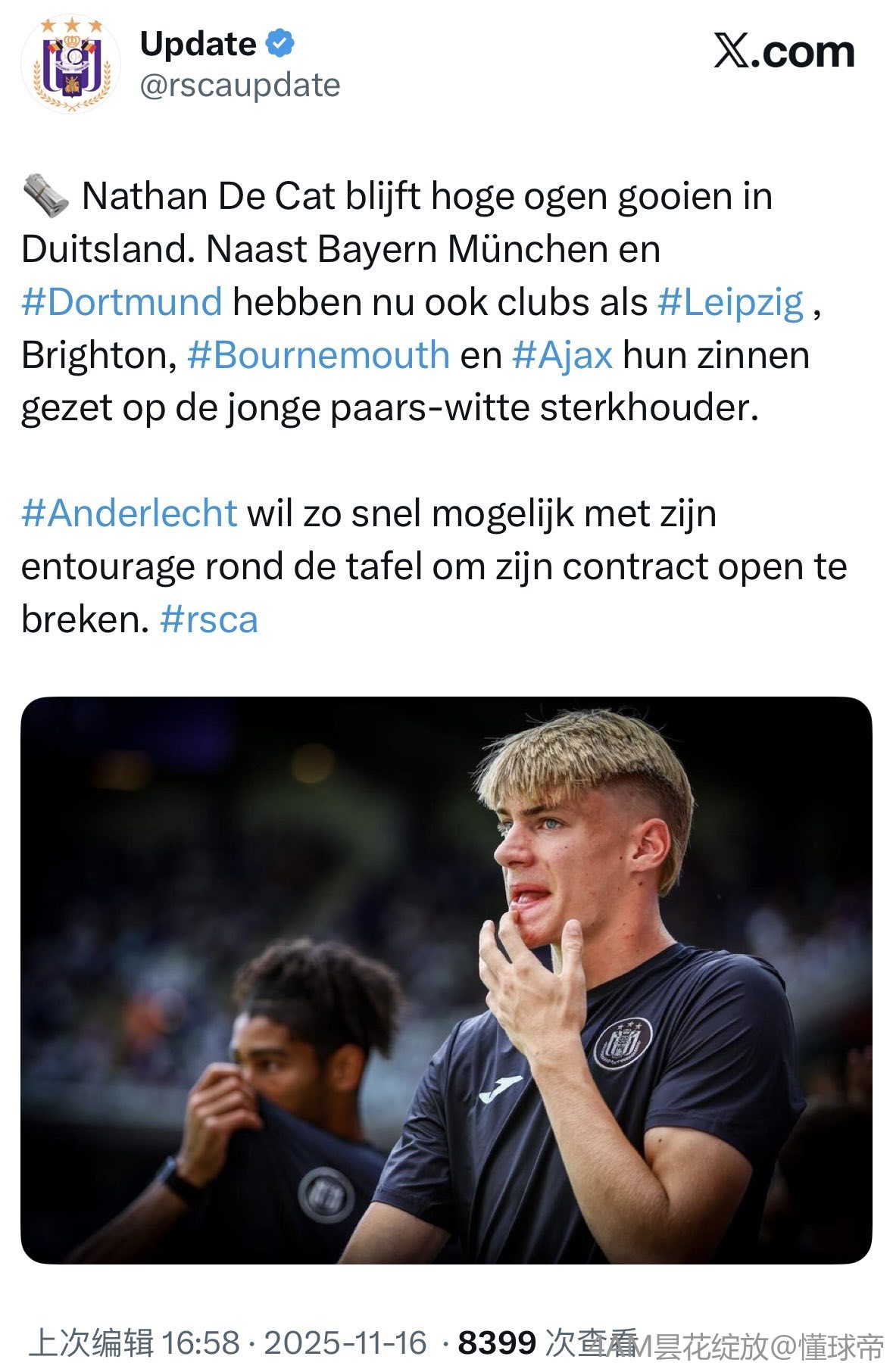Viewport: 893px width, 1372px height.
Task: Click the 2025-11-16 post date
Action: point(345,1342)
